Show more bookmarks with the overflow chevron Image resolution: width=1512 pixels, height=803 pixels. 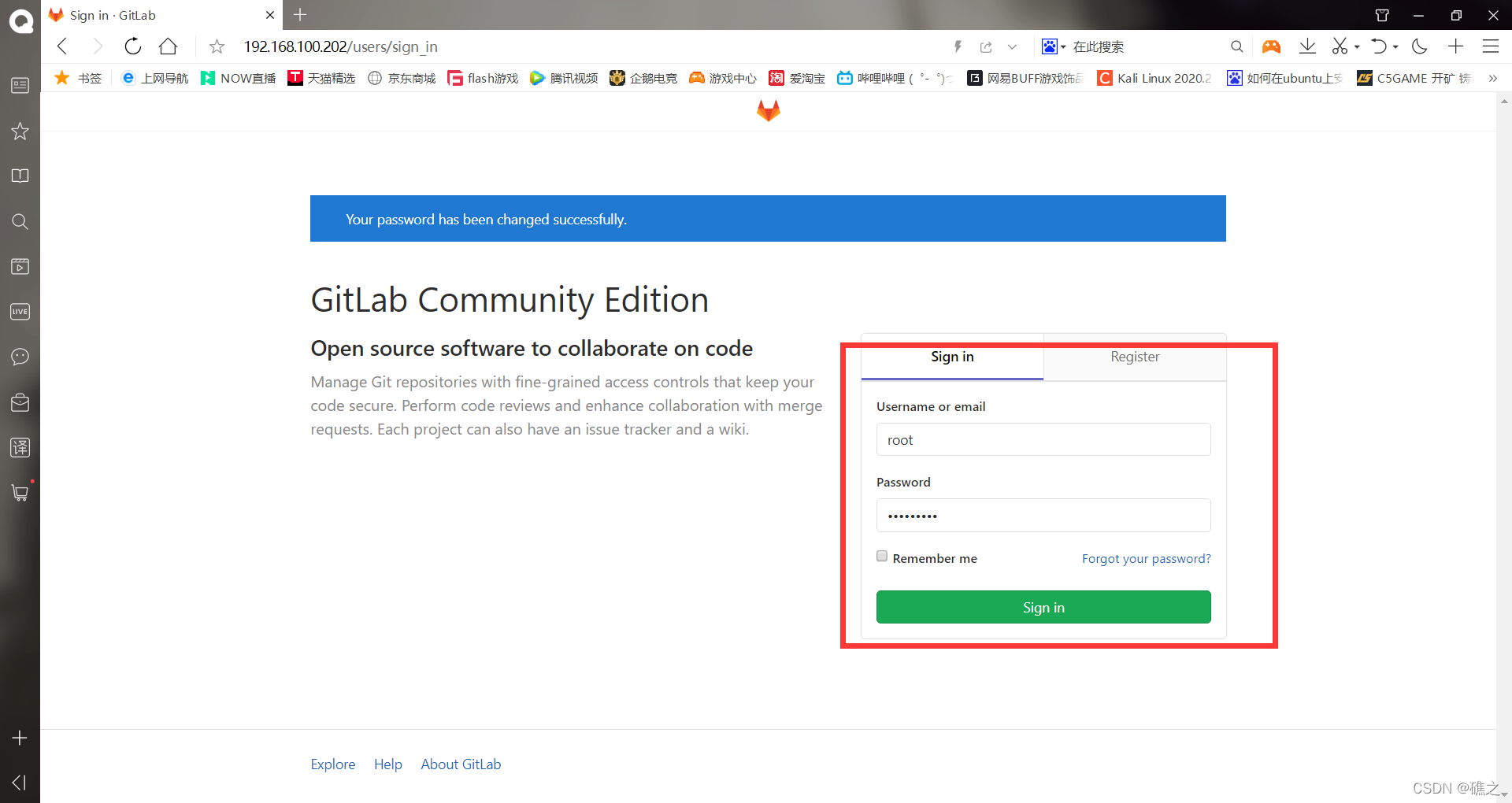click(1492, 78)
